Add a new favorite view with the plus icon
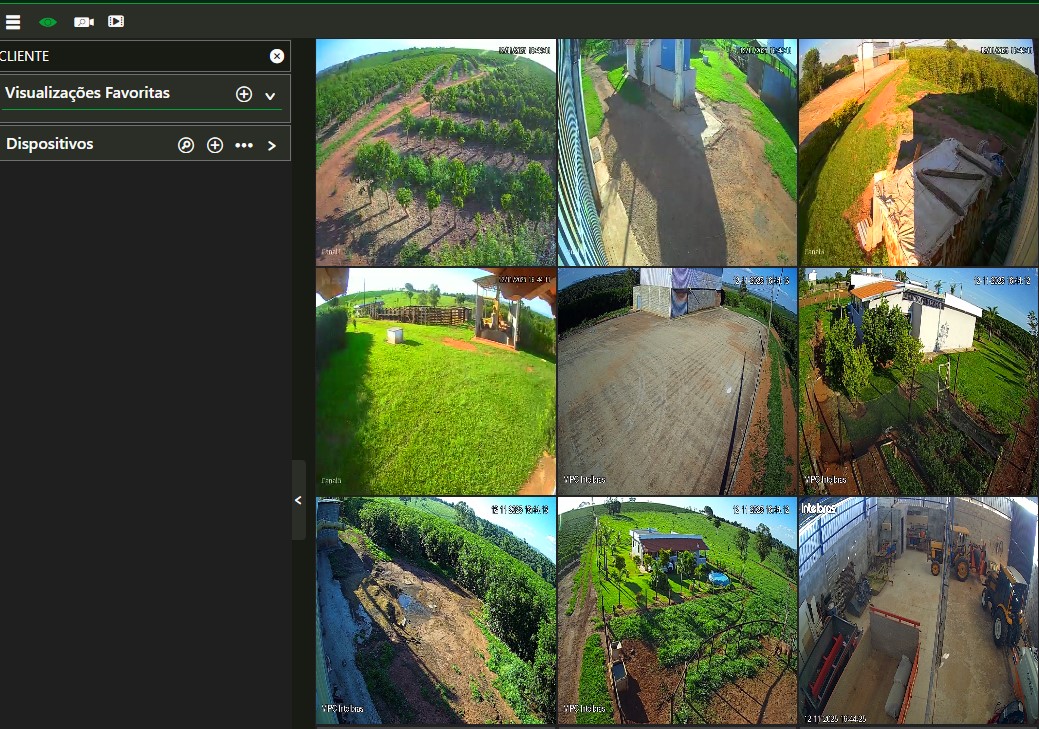This screenshot has width=1039, height=729. [x=244, y=94]
